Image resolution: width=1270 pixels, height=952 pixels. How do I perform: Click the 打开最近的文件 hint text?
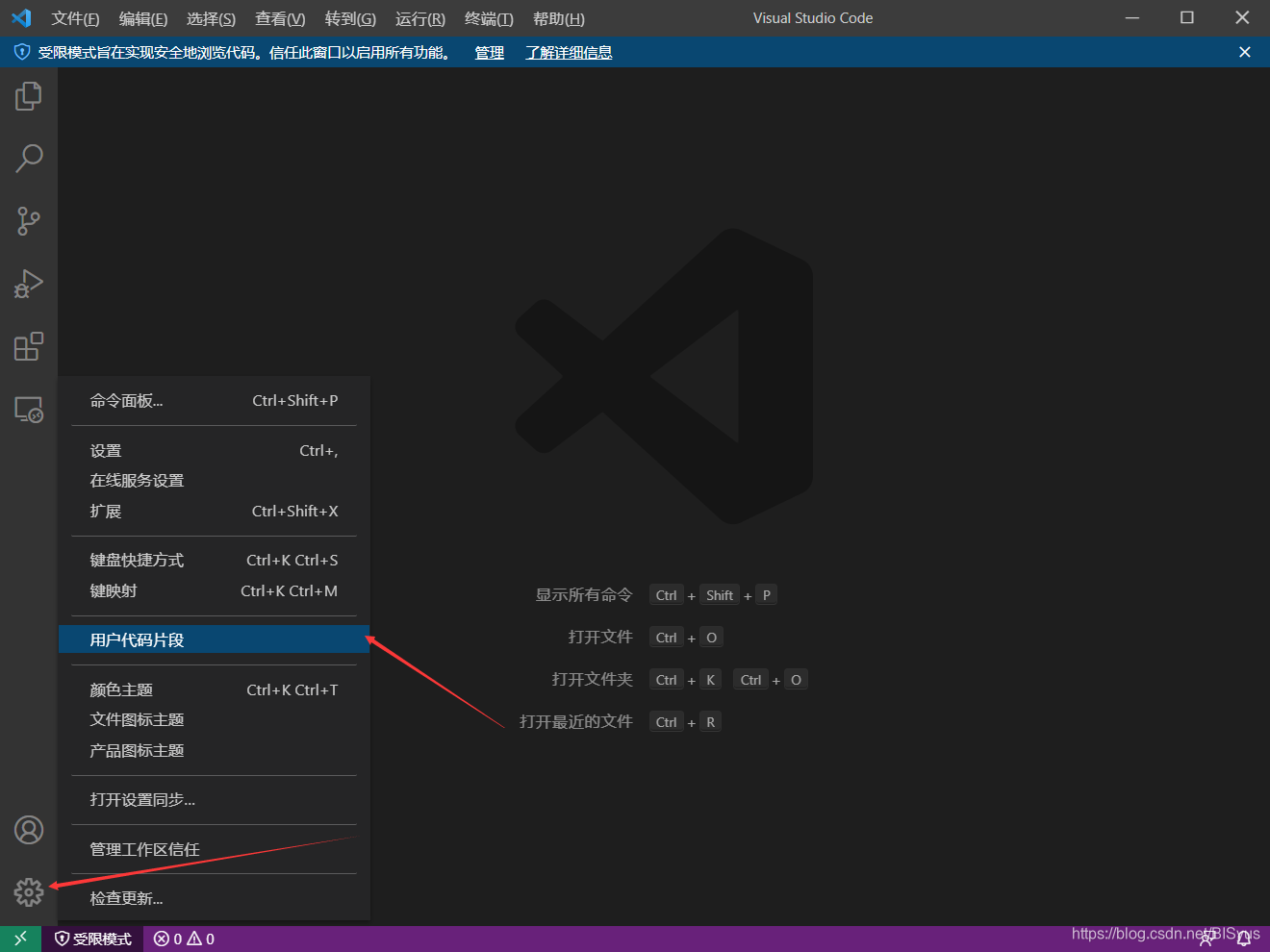click(x=575, y=722)
